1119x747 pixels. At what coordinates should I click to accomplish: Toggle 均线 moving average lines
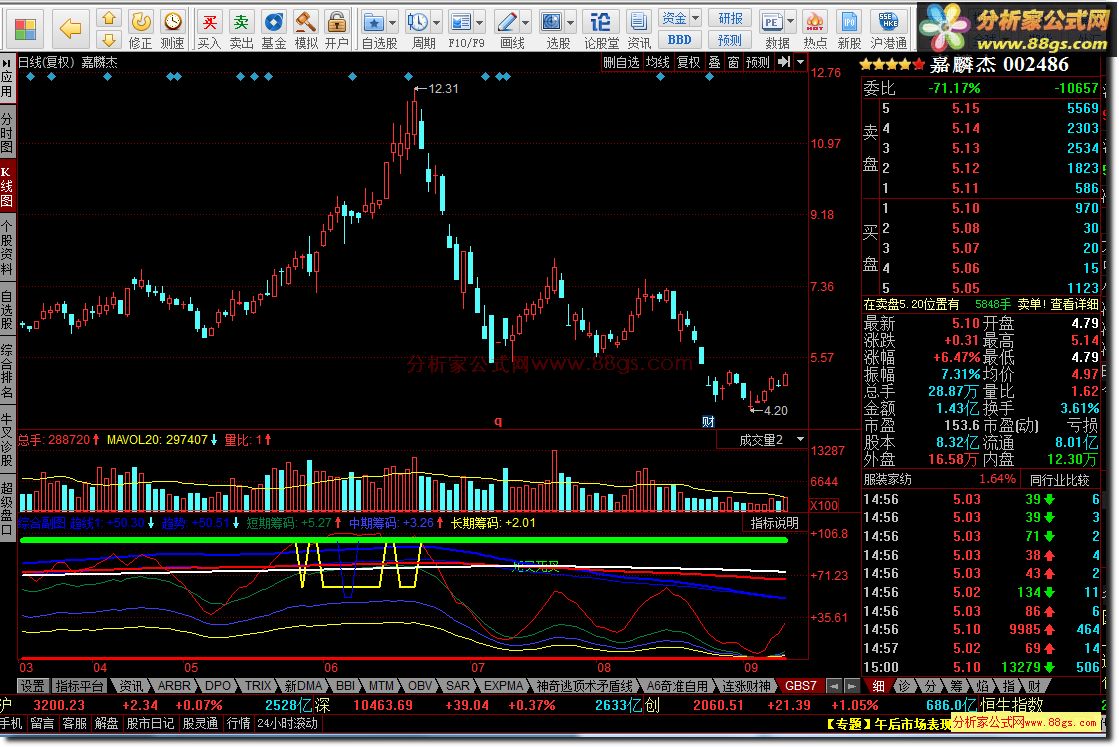coord(657,62)
